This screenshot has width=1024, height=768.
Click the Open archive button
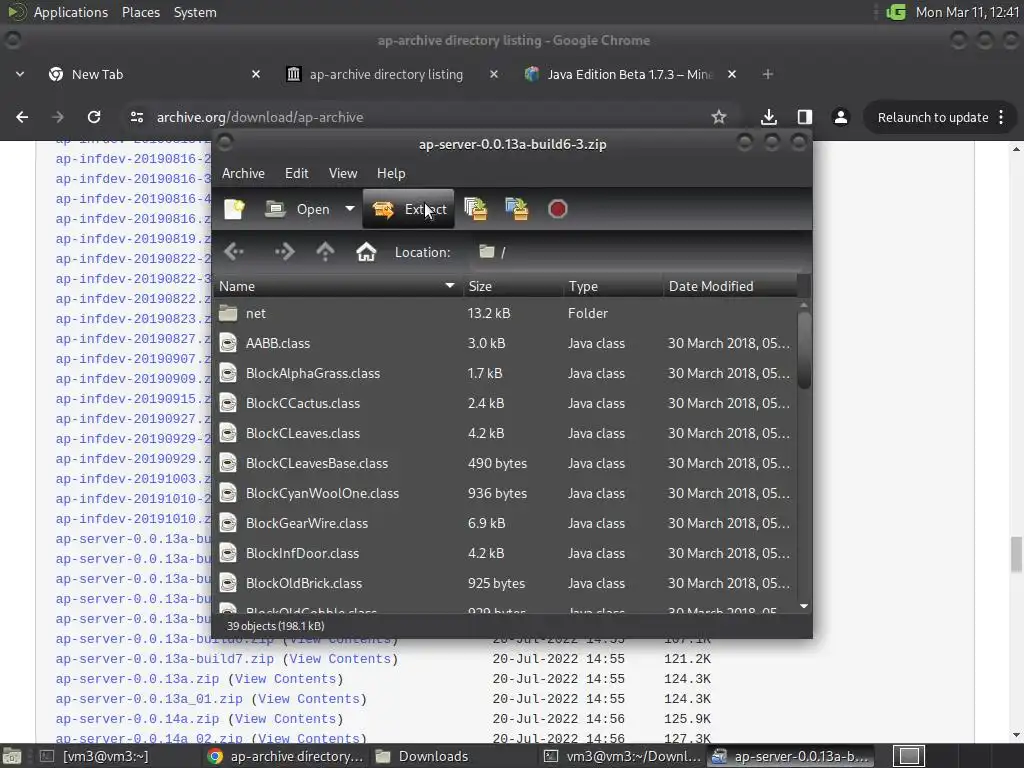[298, 209]
